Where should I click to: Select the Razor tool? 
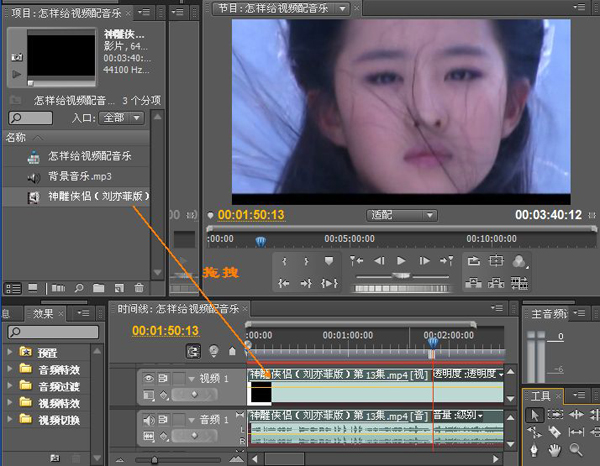coord(554,432)
